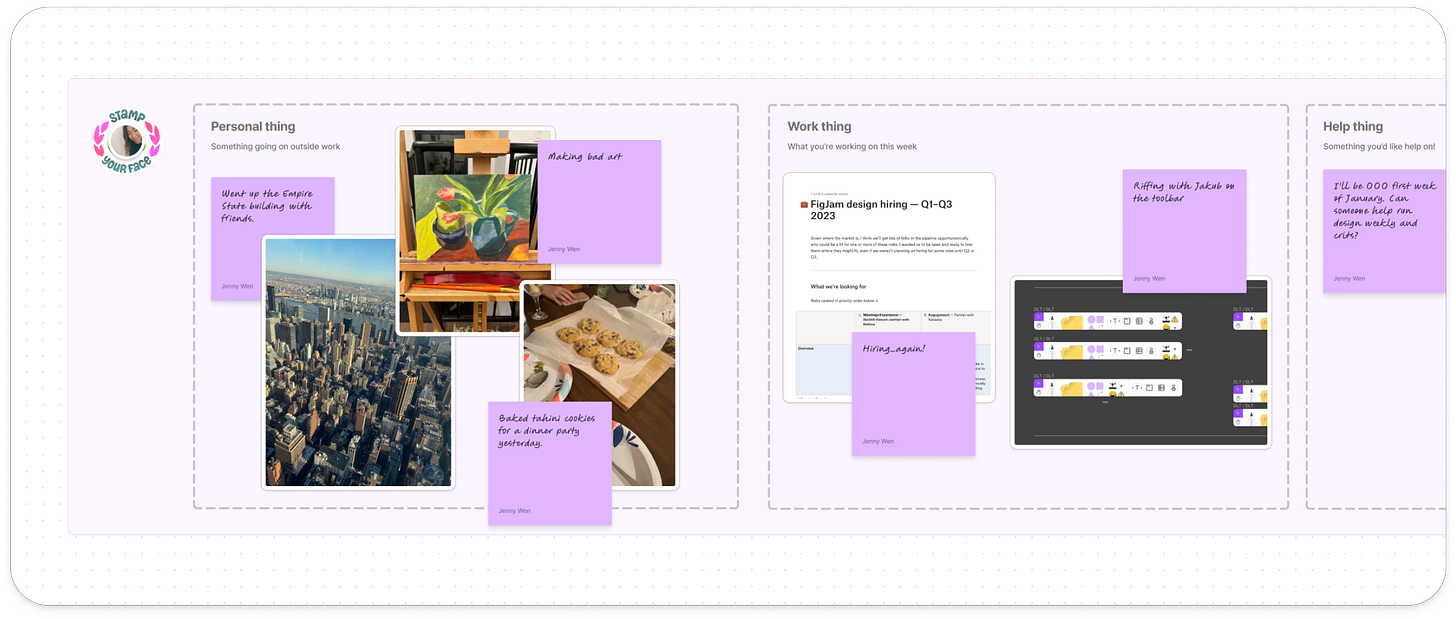Click the briefcase emoji in hiring doc
This screenshot has height=619, width=1456.
[804, 204]
